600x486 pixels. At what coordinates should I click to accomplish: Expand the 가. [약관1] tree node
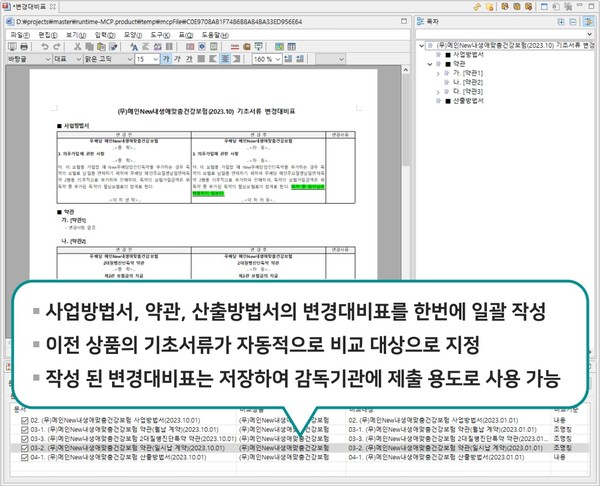[438, 73]
